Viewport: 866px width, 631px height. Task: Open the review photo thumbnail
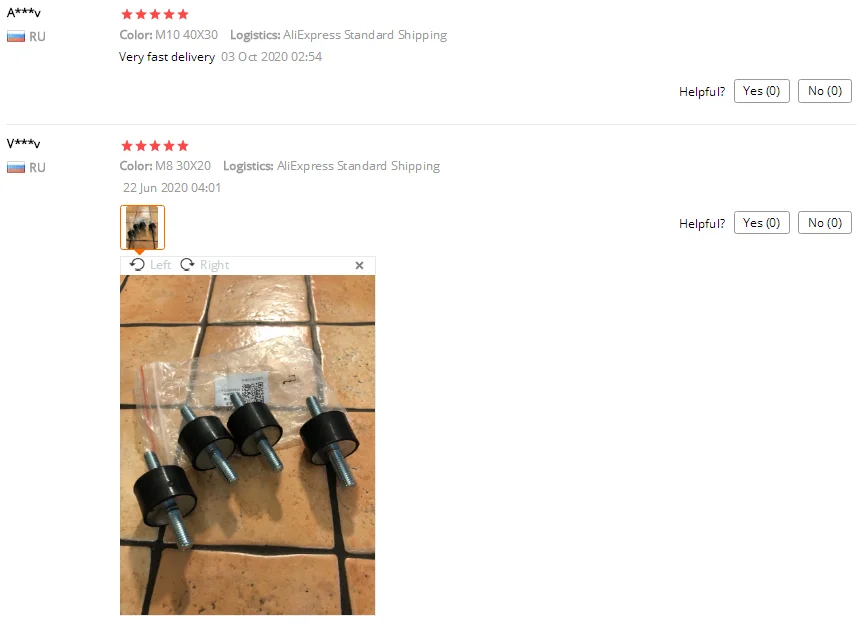[142, 227]
